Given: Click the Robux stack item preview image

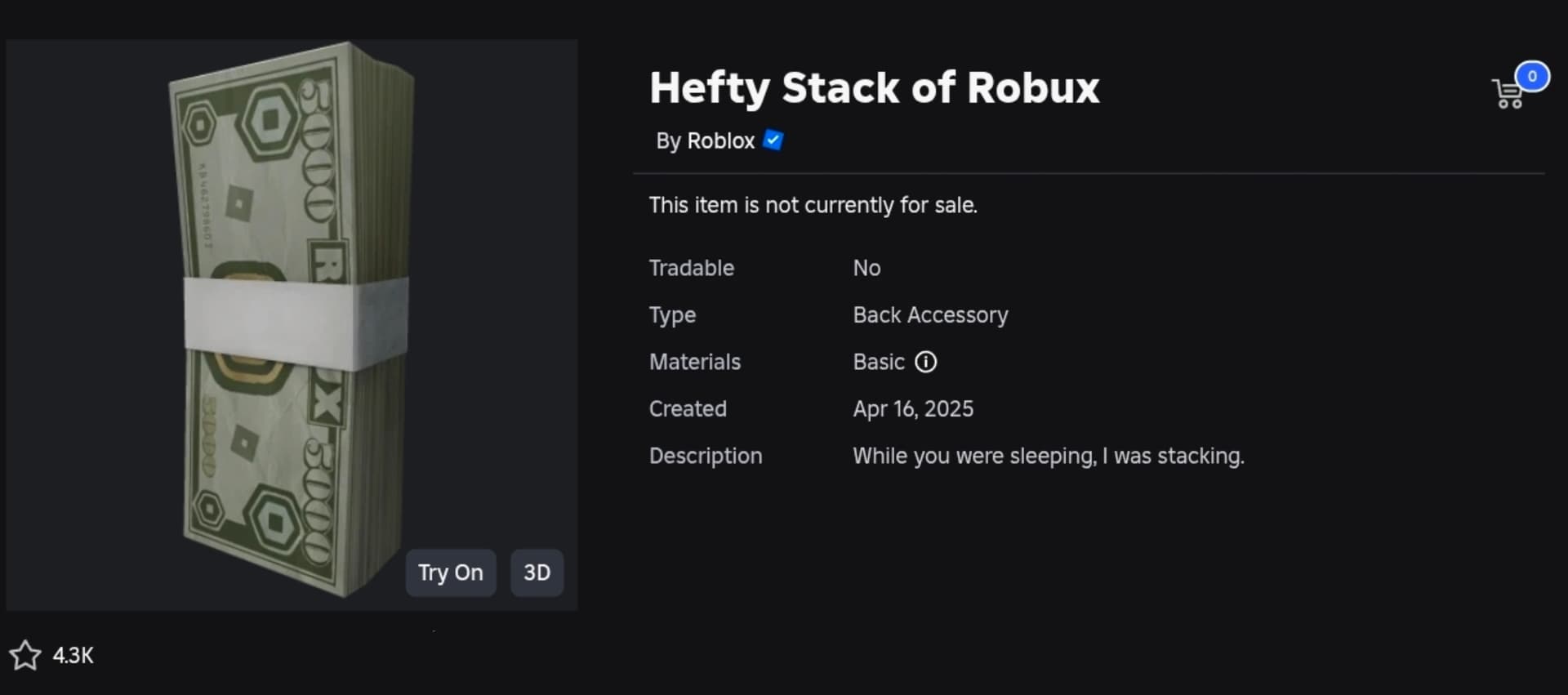Looking at the screenshot, I should [292, 324].
